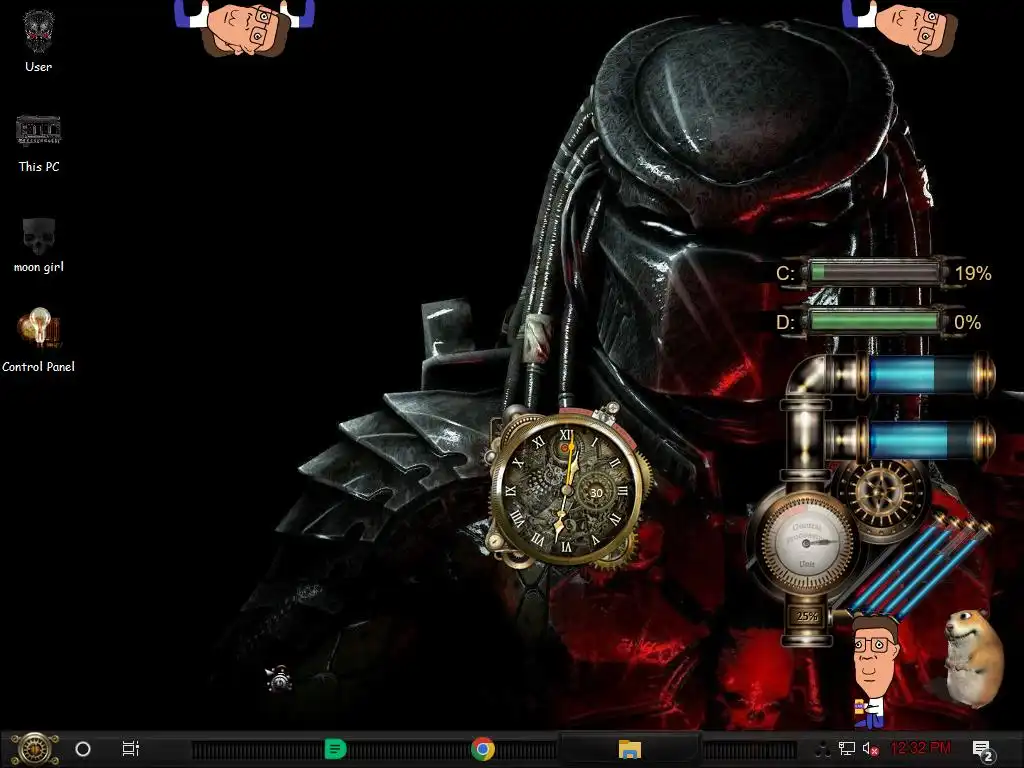Click the 0% D: drive label
1024x768 pixels.
(967, 322)
